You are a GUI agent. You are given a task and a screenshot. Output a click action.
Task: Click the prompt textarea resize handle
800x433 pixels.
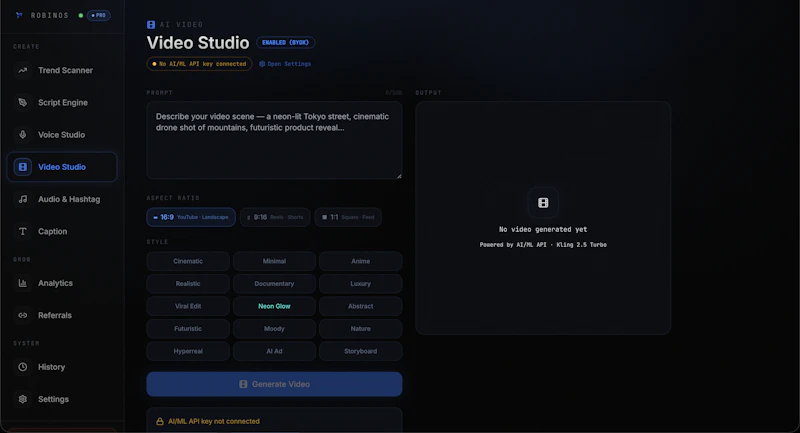tap(399, 176)
